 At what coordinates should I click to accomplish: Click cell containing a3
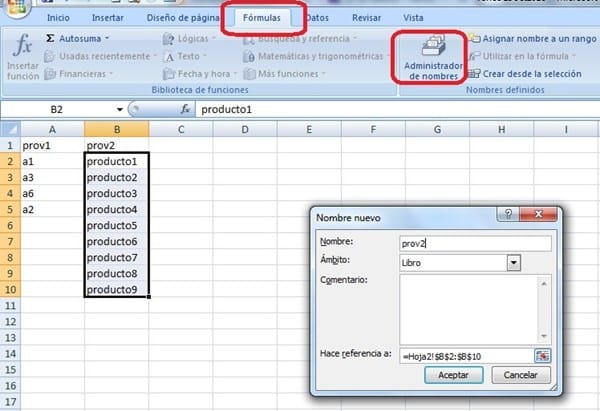pyautogui.click(x=52, y=178)
